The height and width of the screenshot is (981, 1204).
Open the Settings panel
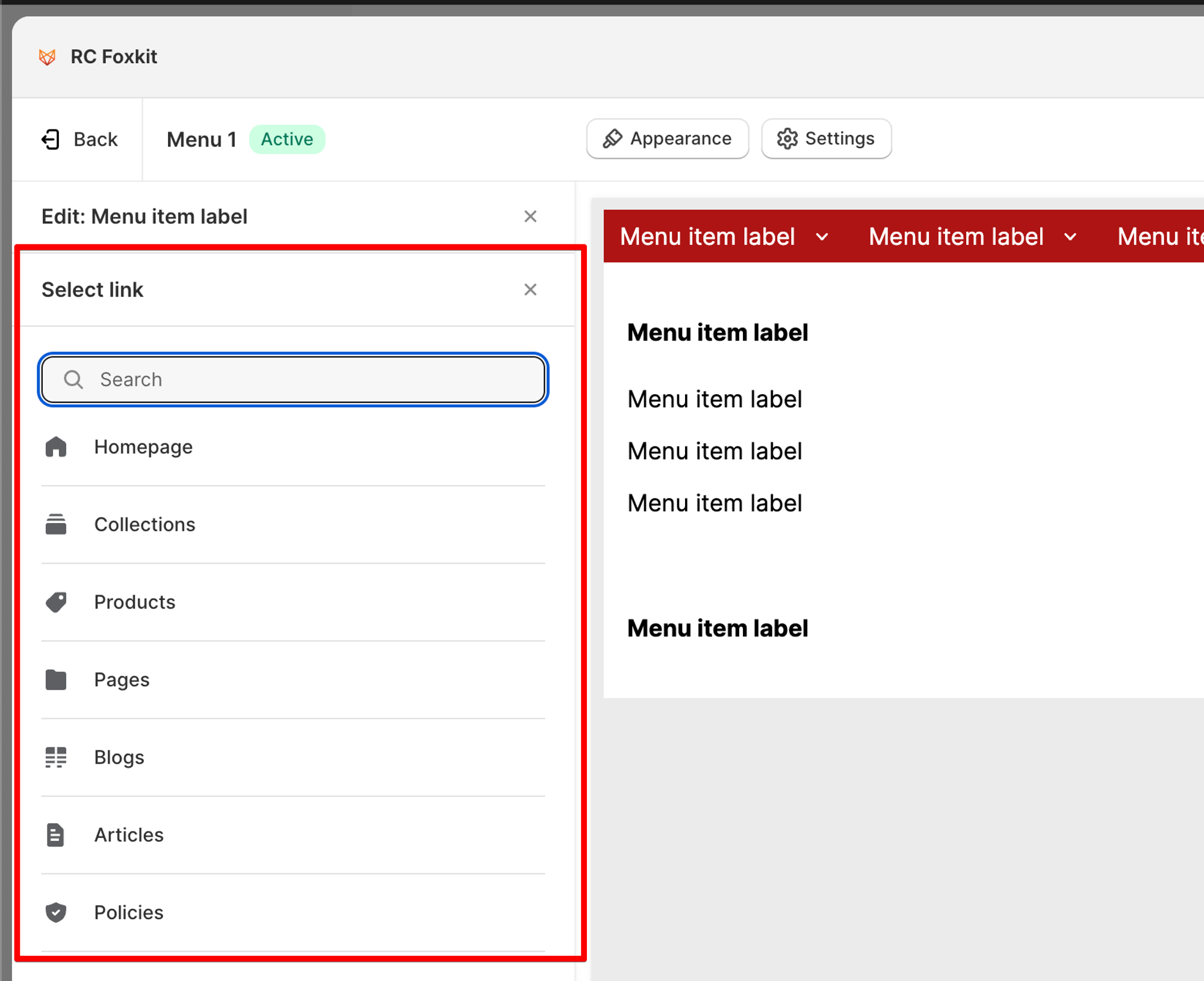[x=826, y=139]
